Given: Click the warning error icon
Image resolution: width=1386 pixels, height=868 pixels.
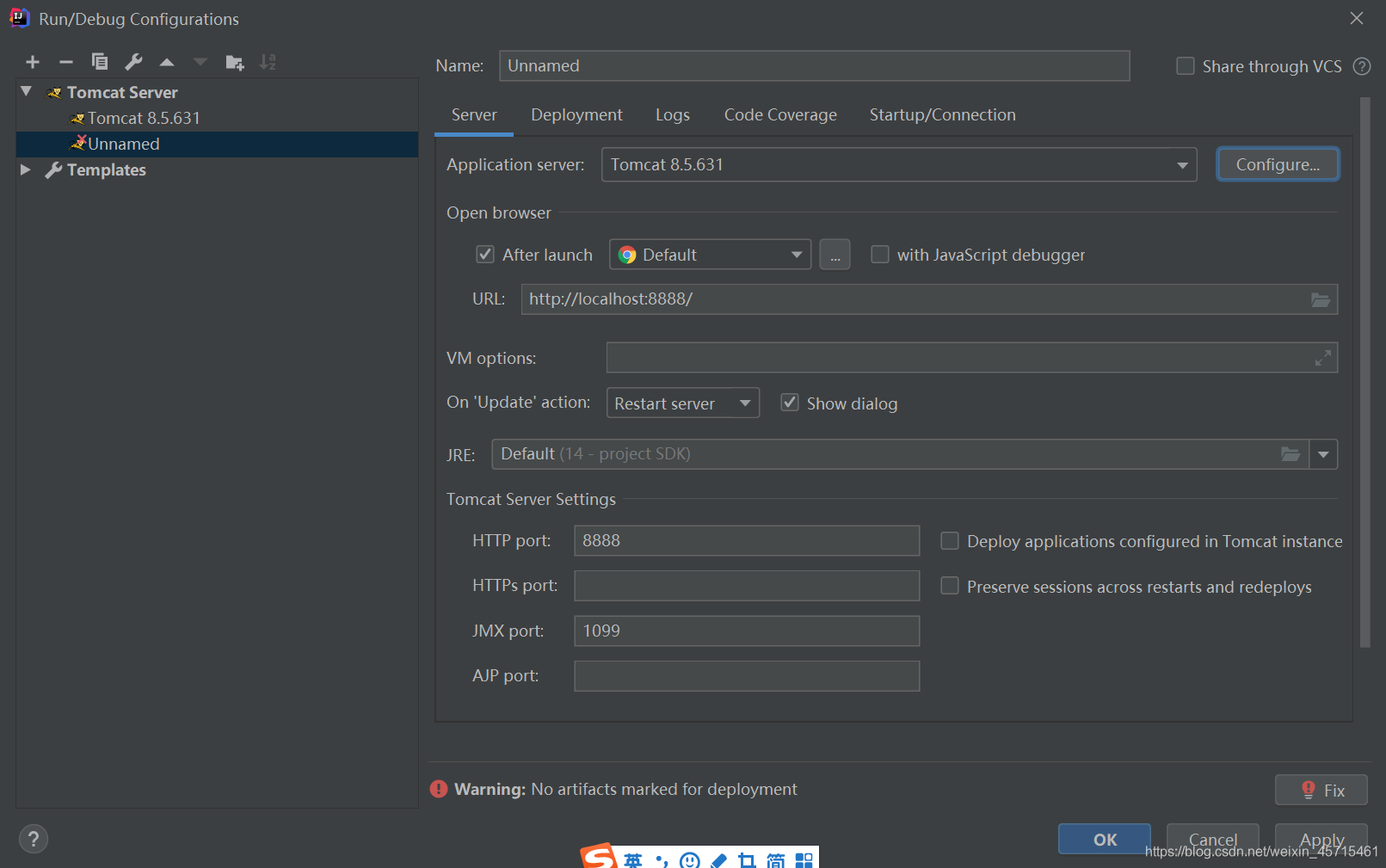Looking at the screenshot, I should coord(439,789).
